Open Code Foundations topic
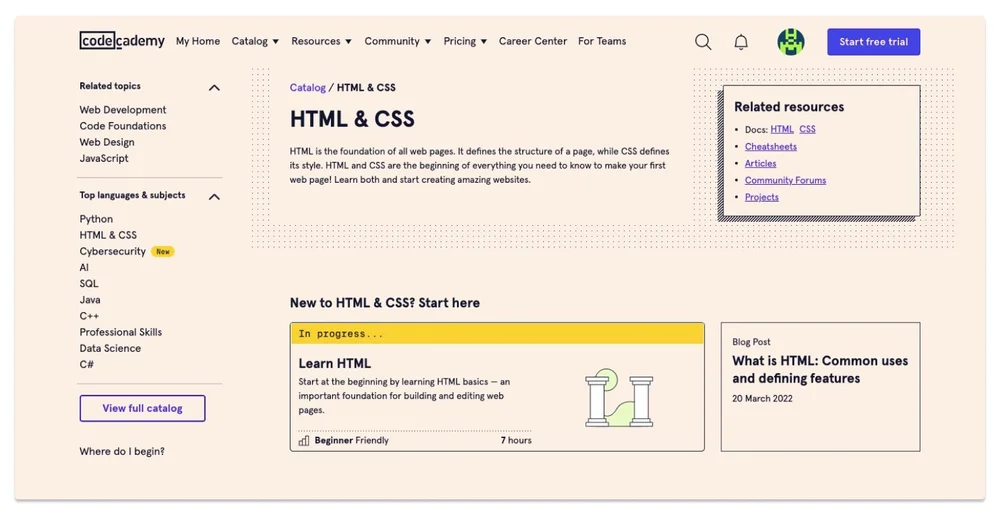Screen dimensions: 1000x515 [x=122, y=126]
